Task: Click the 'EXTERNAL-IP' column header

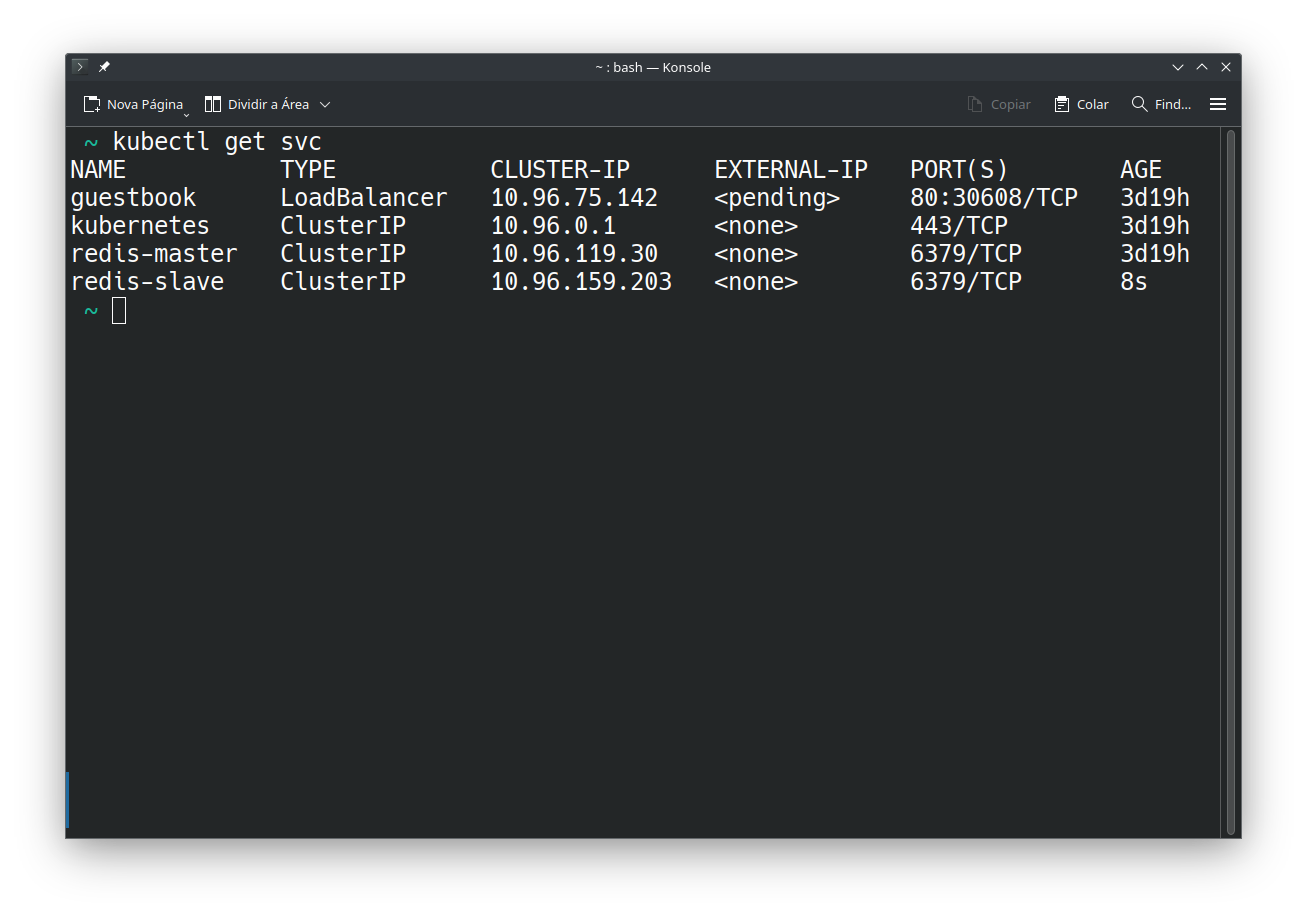Action: pyautogui.click(x=791, y=170)
